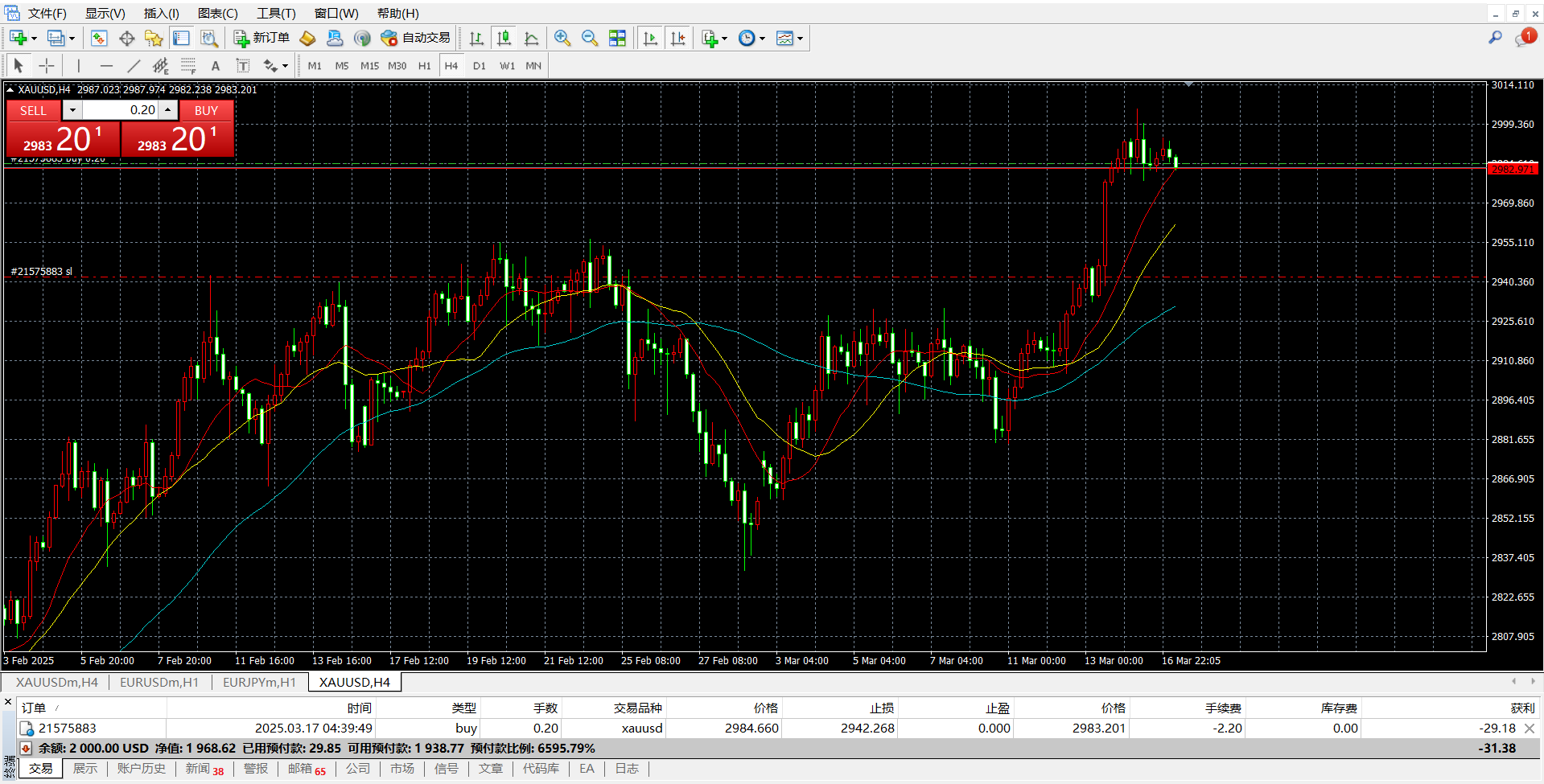Toggle the Strategy Tester magnifier icon

208,38
